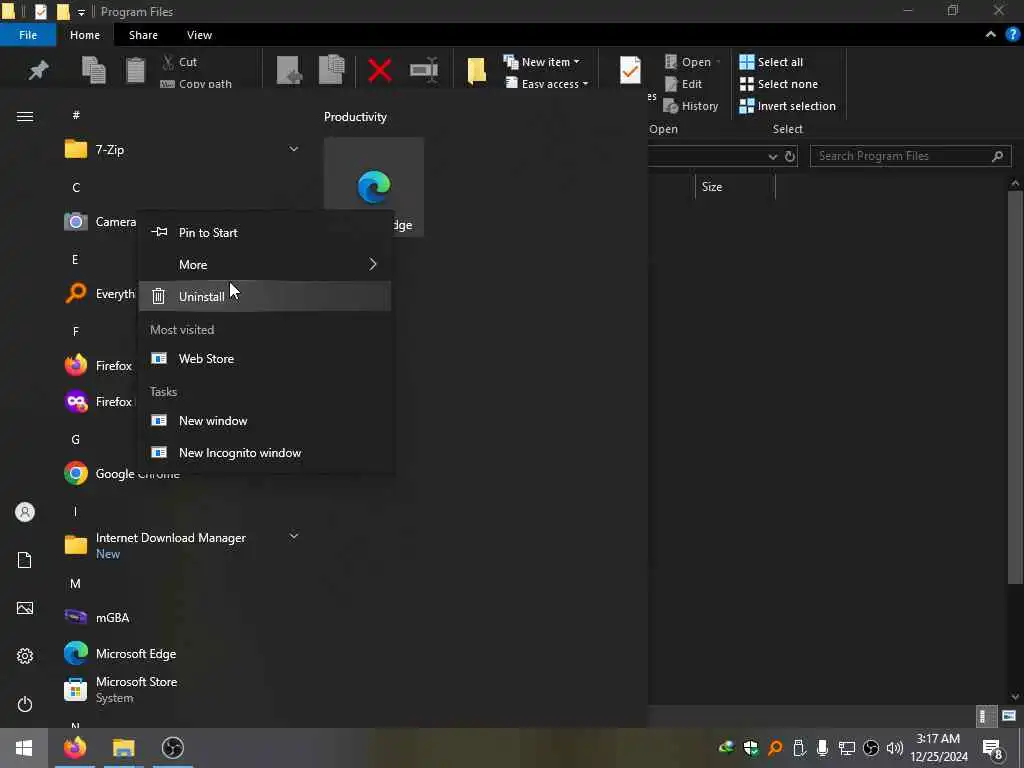Click the New folder icon
Screen dimensions: 1024x768
pyautogui.click(x=477, y=70)
